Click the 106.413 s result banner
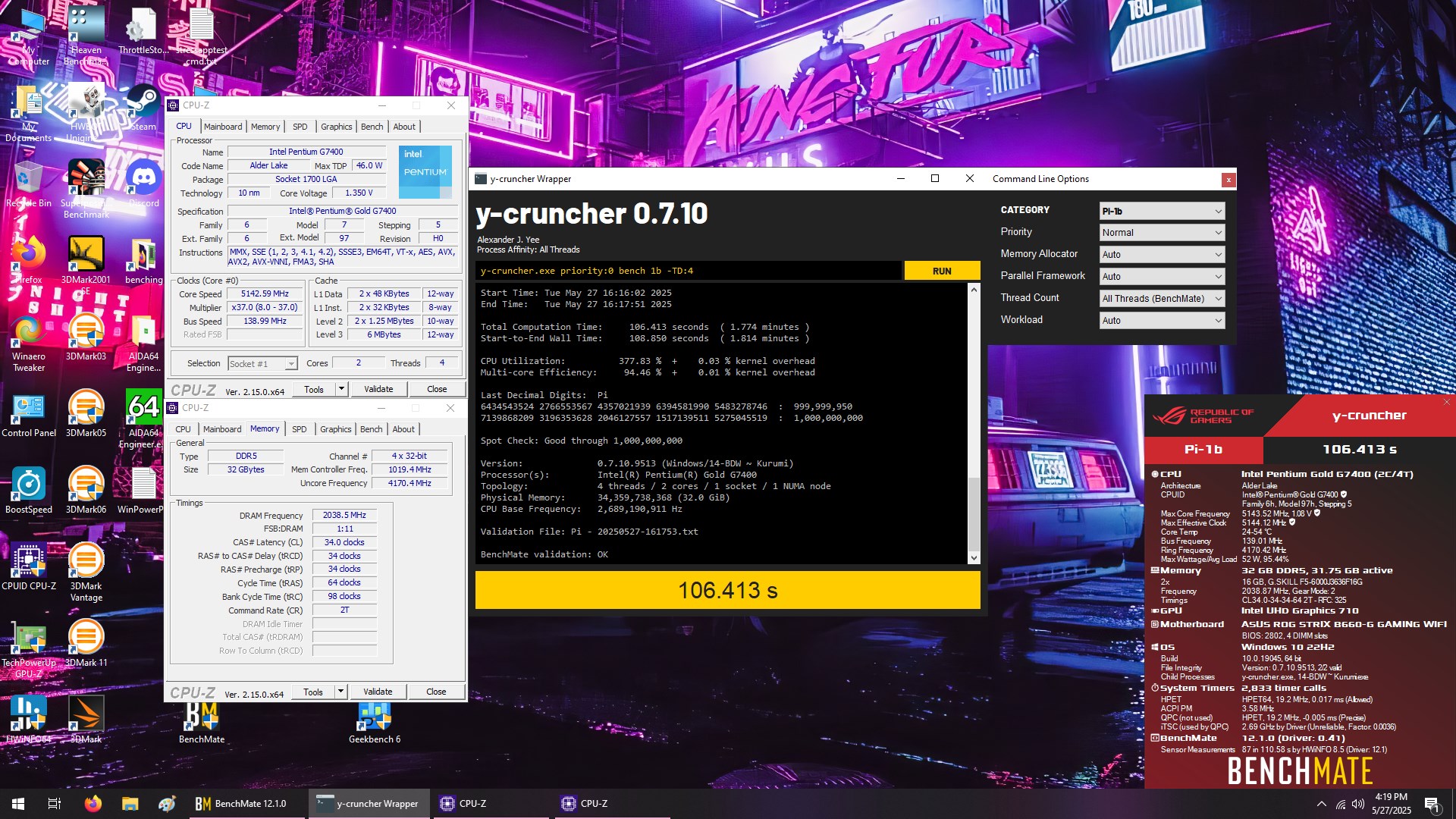The width and height of the screenshot is (1456, 819). tap(727, 590)
